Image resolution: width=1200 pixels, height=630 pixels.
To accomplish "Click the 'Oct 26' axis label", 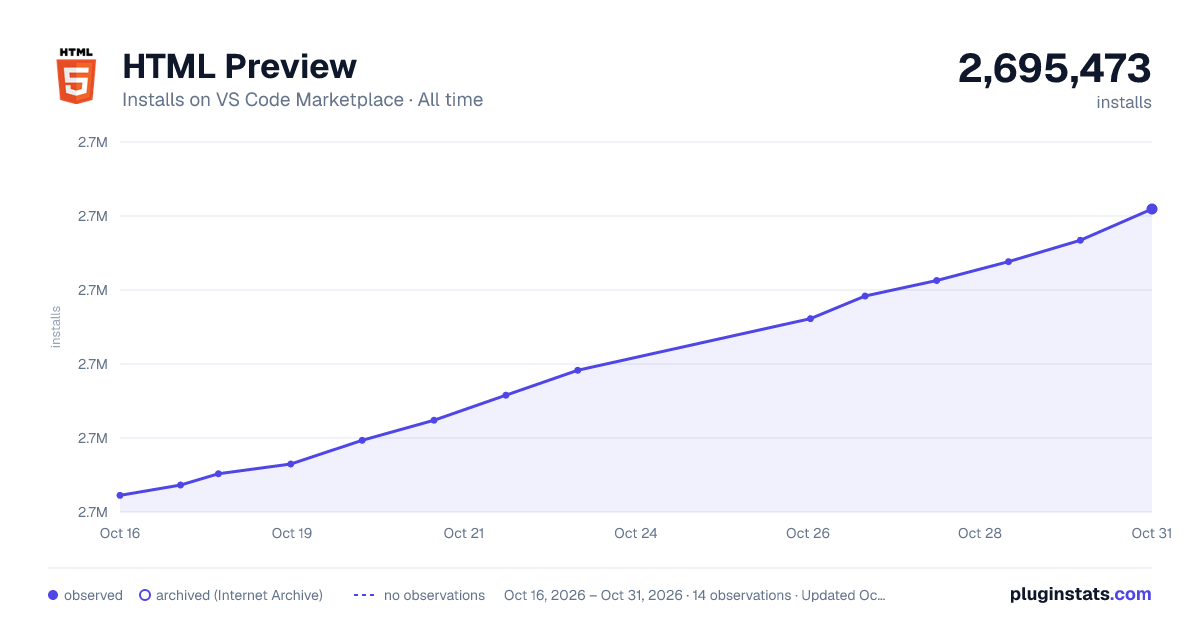I will (x=808, y=533).
